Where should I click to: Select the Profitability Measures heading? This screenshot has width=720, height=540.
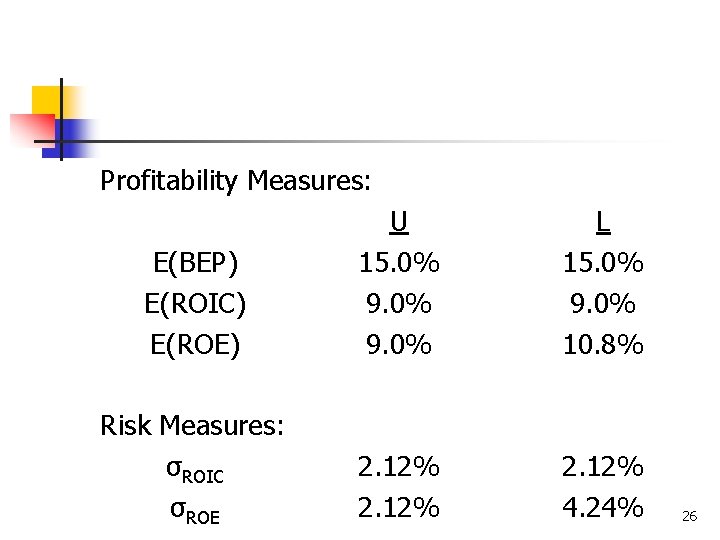(x=236, y=181)
